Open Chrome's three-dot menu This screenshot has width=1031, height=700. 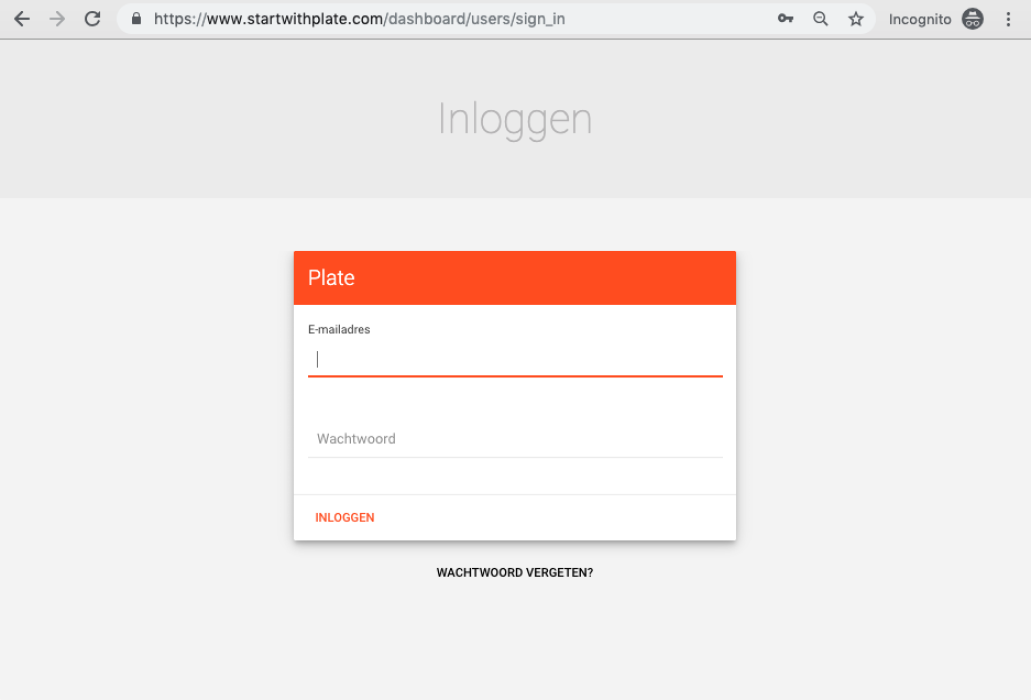click(x=1008, y=19)
